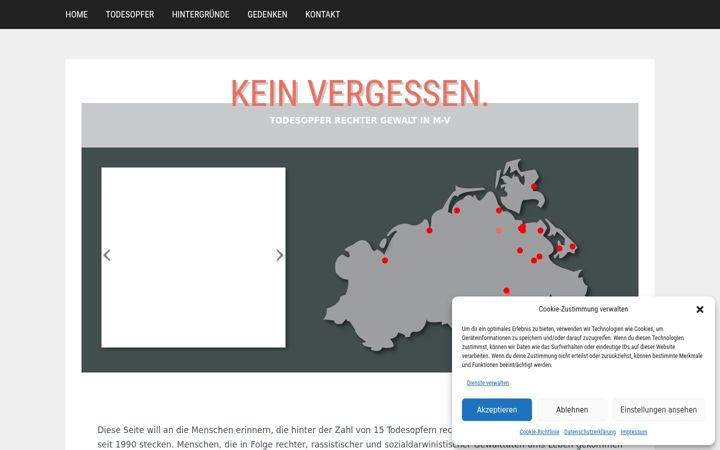Select the westernmost red map dot
The height and width of the screenshot is (450, 720).
pos(385,260)
